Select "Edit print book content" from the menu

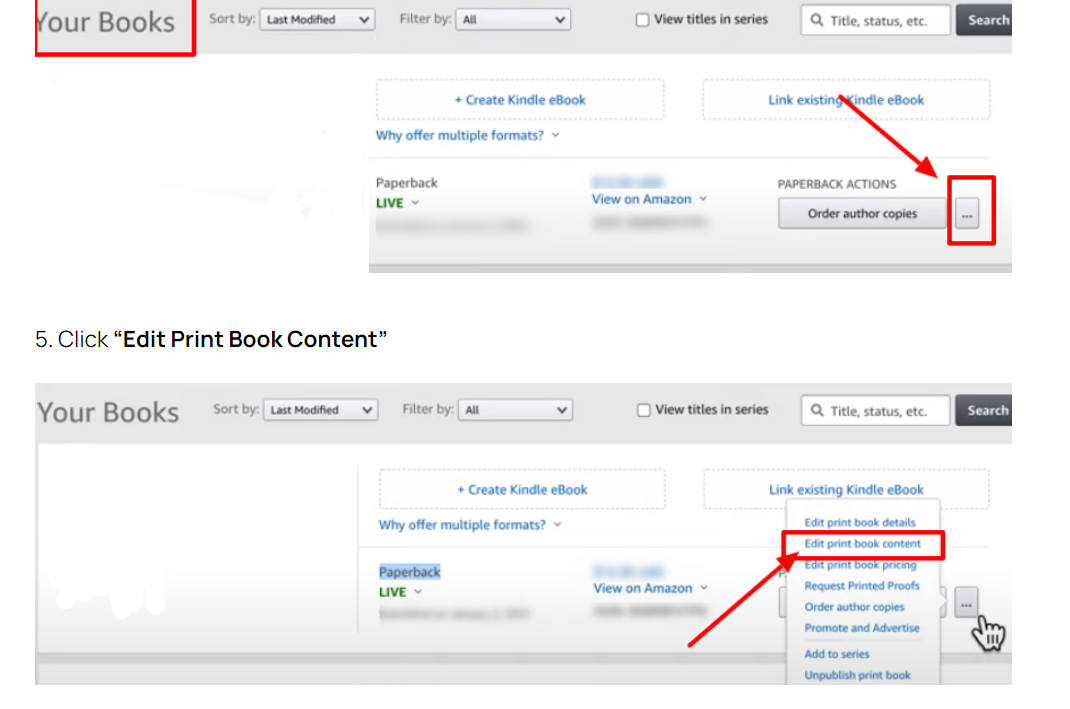click(x=861, y=543)
